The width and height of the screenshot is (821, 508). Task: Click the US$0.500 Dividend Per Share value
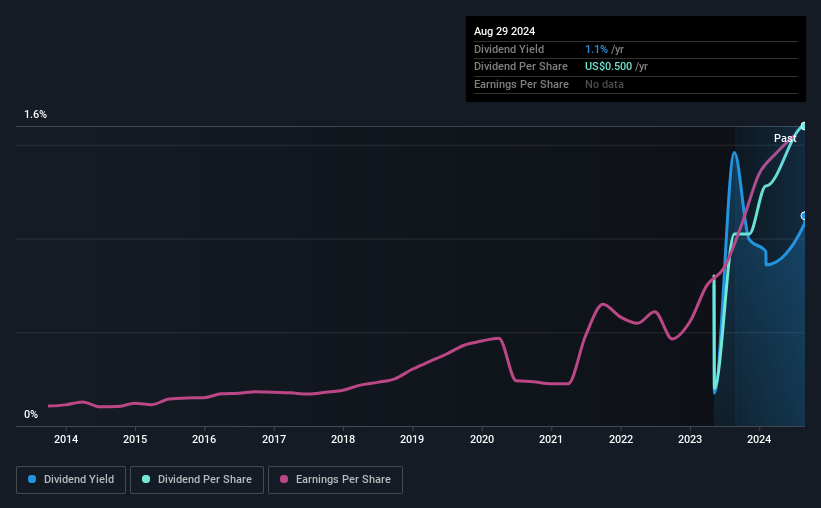[608, 67]
